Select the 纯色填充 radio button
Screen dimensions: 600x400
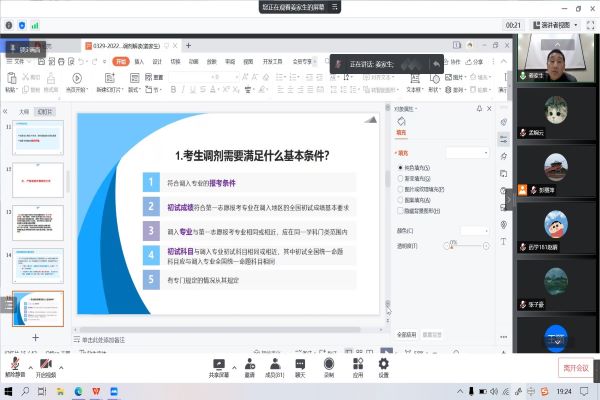tap(401, 169)
